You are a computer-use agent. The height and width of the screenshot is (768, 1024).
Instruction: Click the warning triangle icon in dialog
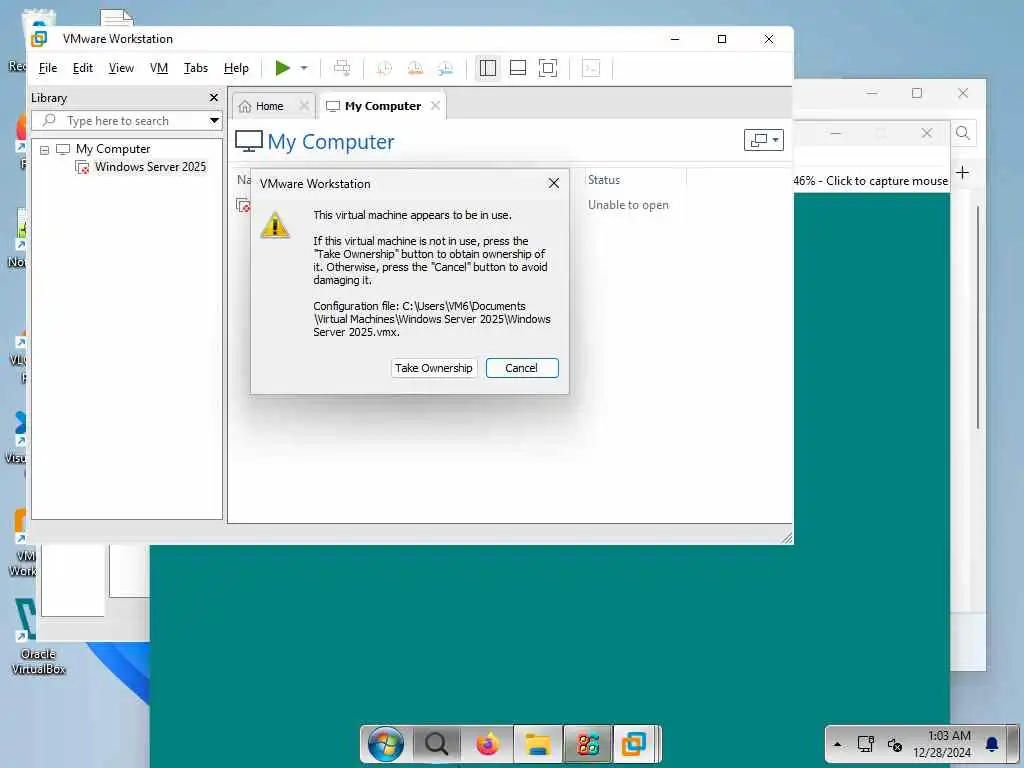pos(275,225)
